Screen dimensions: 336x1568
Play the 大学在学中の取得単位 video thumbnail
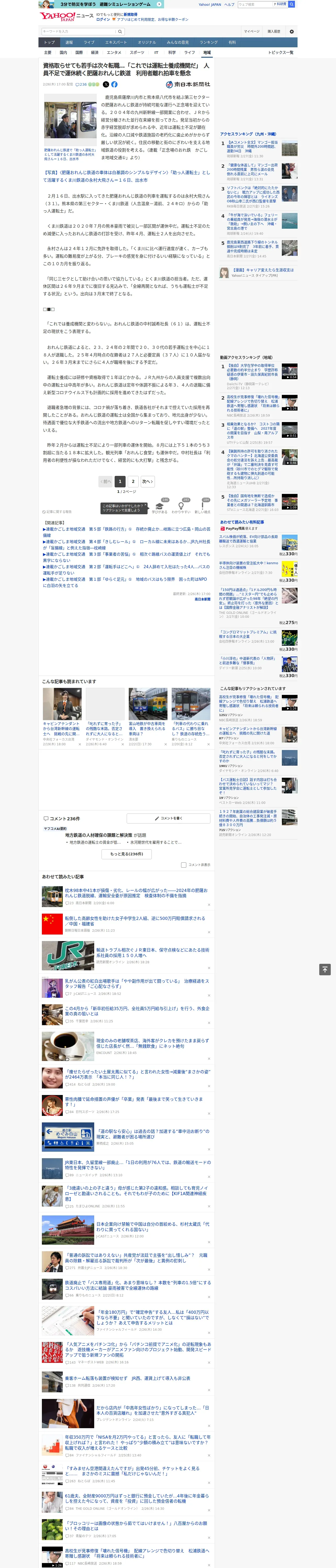[289, 372]
